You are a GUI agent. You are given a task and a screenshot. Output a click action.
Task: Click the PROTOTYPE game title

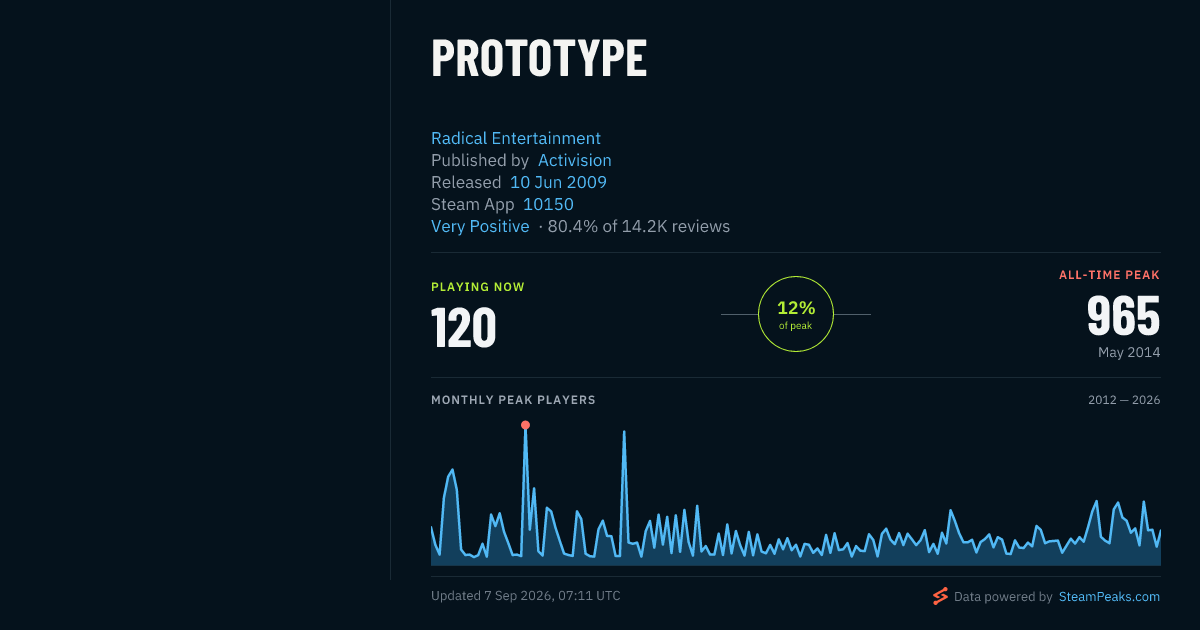tap(539, 58)
